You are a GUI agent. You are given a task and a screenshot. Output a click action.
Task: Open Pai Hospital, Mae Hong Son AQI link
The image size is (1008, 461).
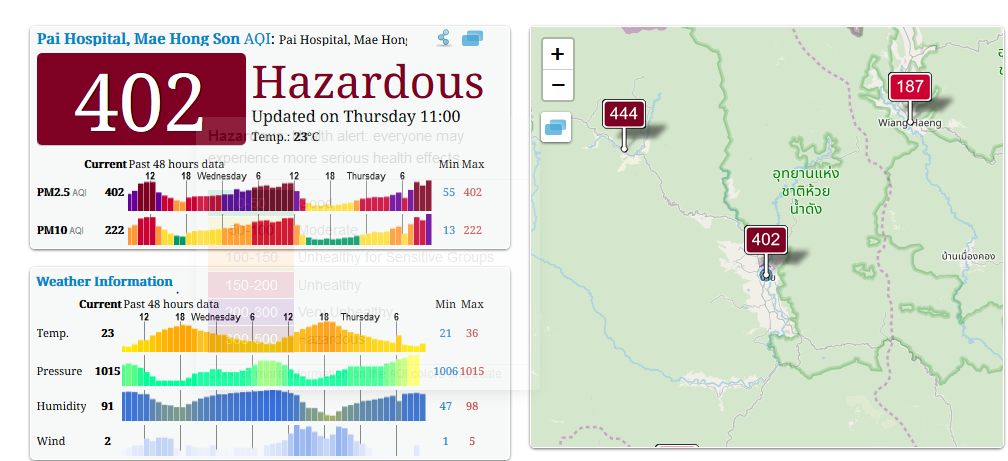[138, 39]
